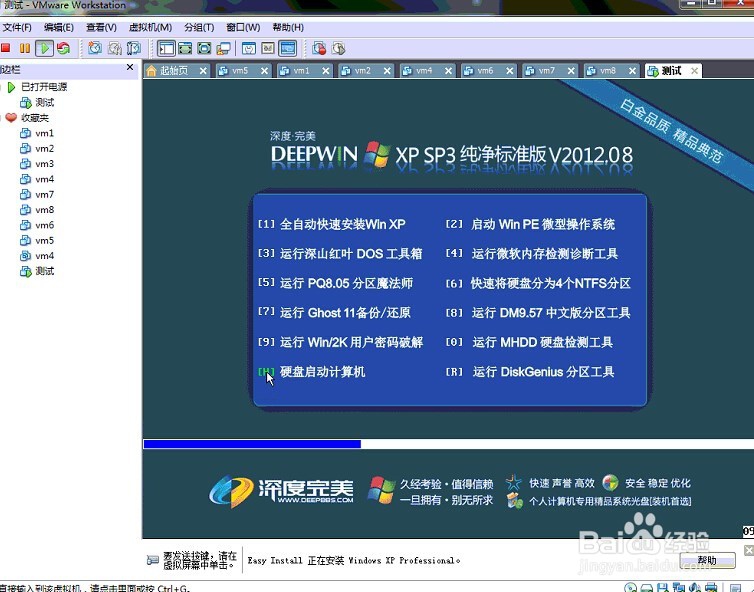Open the 文件(F) menu

tap(17, 27)
